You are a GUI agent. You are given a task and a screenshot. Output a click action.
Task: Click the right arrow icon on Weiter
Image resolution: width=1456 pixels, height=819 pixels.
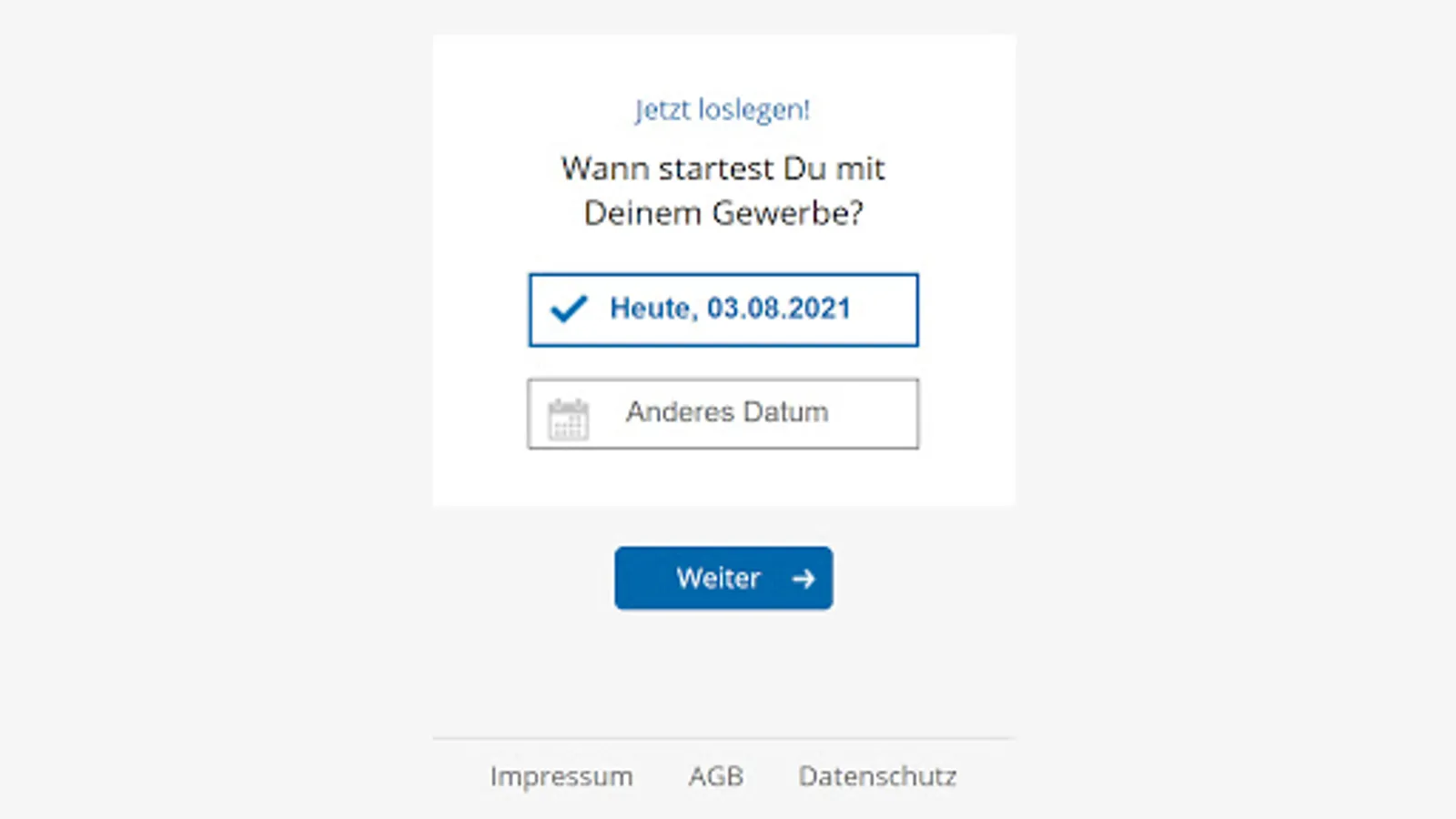click(804, 579)
